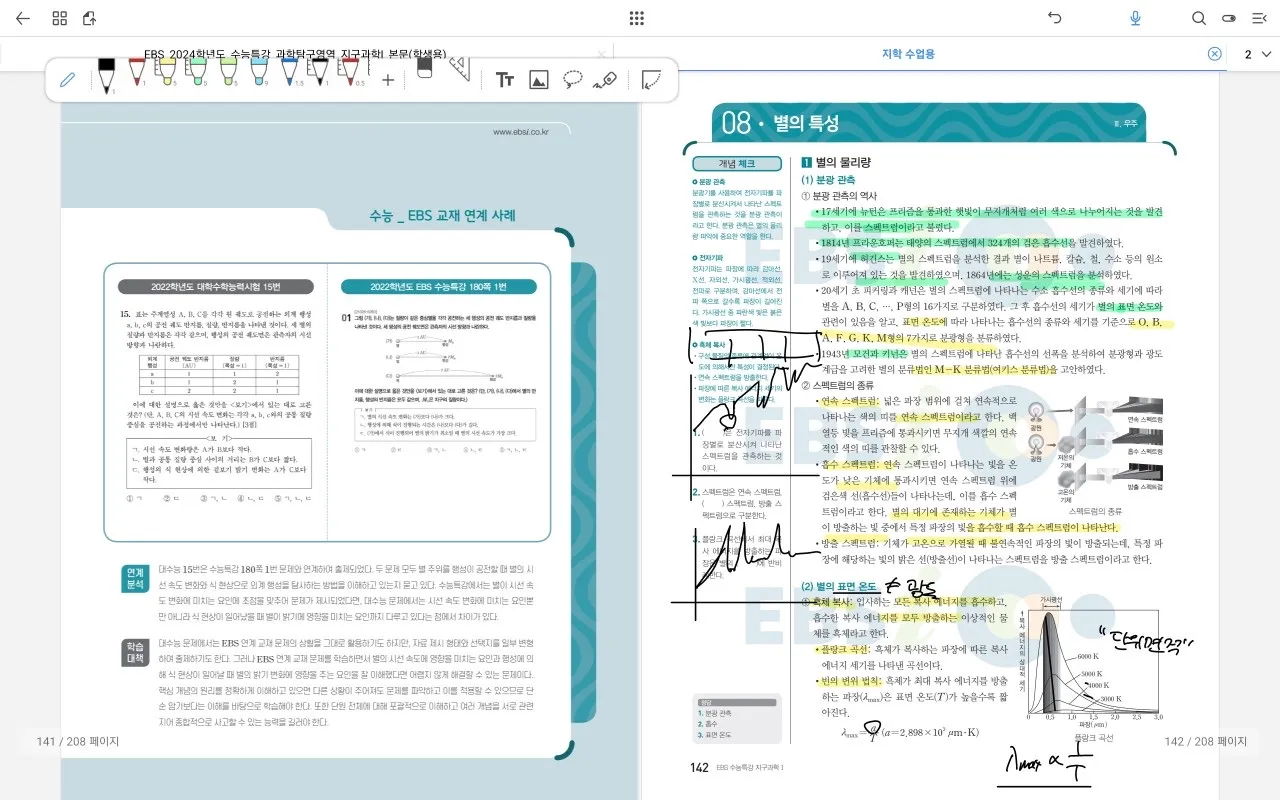The width and height of the screenshot is (1280, 800).
Task: Tap the 2022학년도 EBS 수능특강 180쪽 1번 header
Action: click(x=438, y=287)
